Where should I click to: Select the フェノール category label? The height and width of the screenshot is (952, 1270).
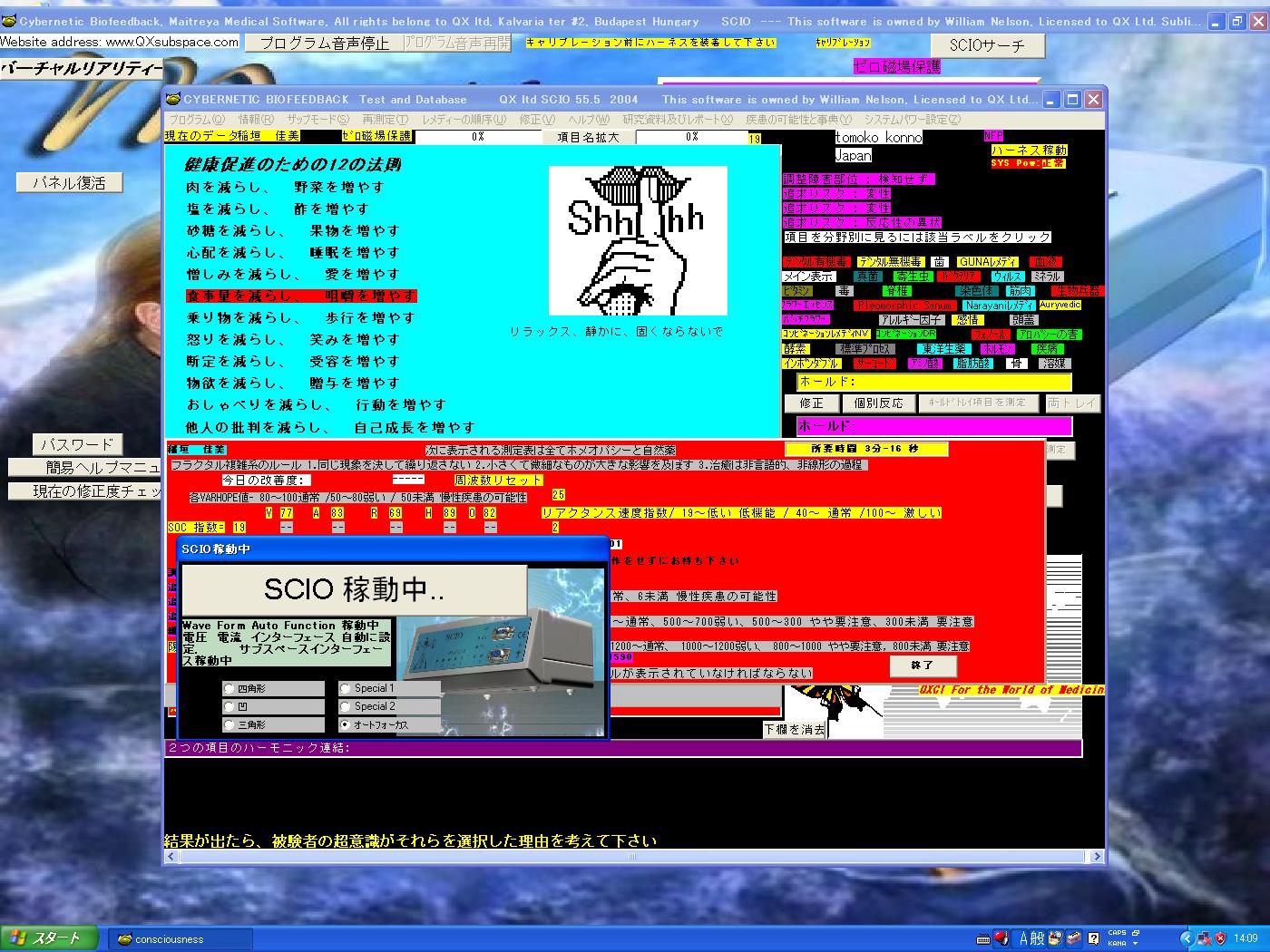pos(990,335)
